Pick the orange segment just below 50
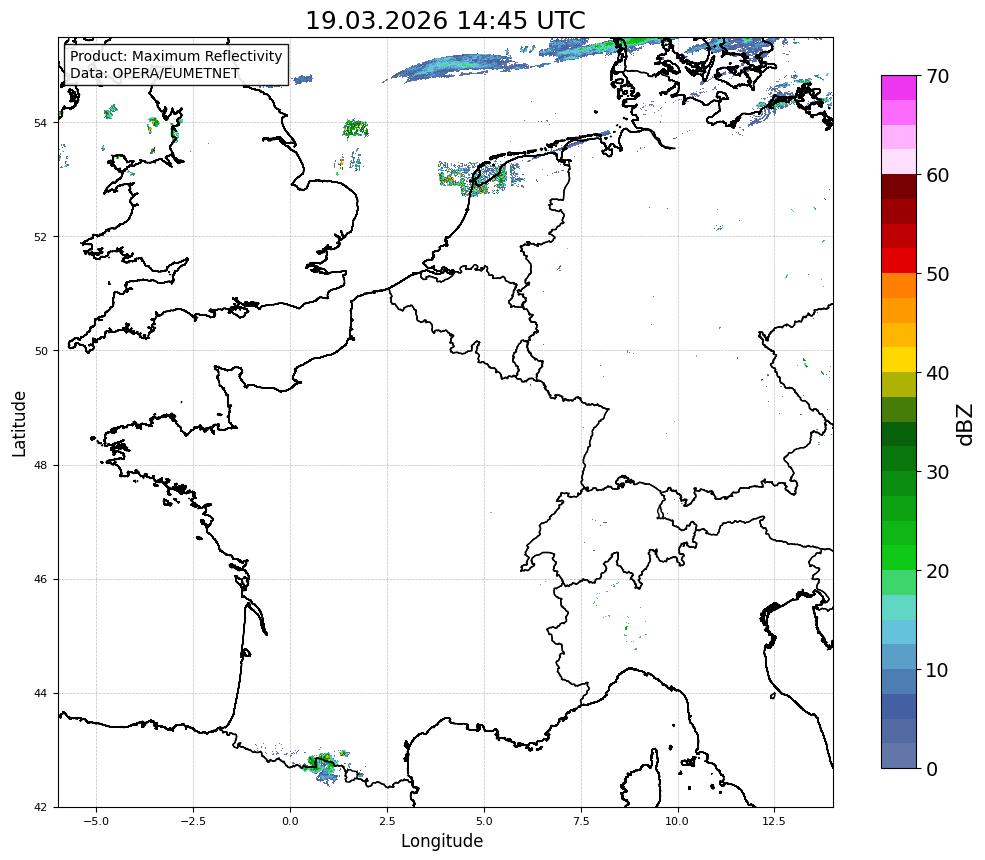The height and width of the screenshot is (860, 985). [898, 285]
